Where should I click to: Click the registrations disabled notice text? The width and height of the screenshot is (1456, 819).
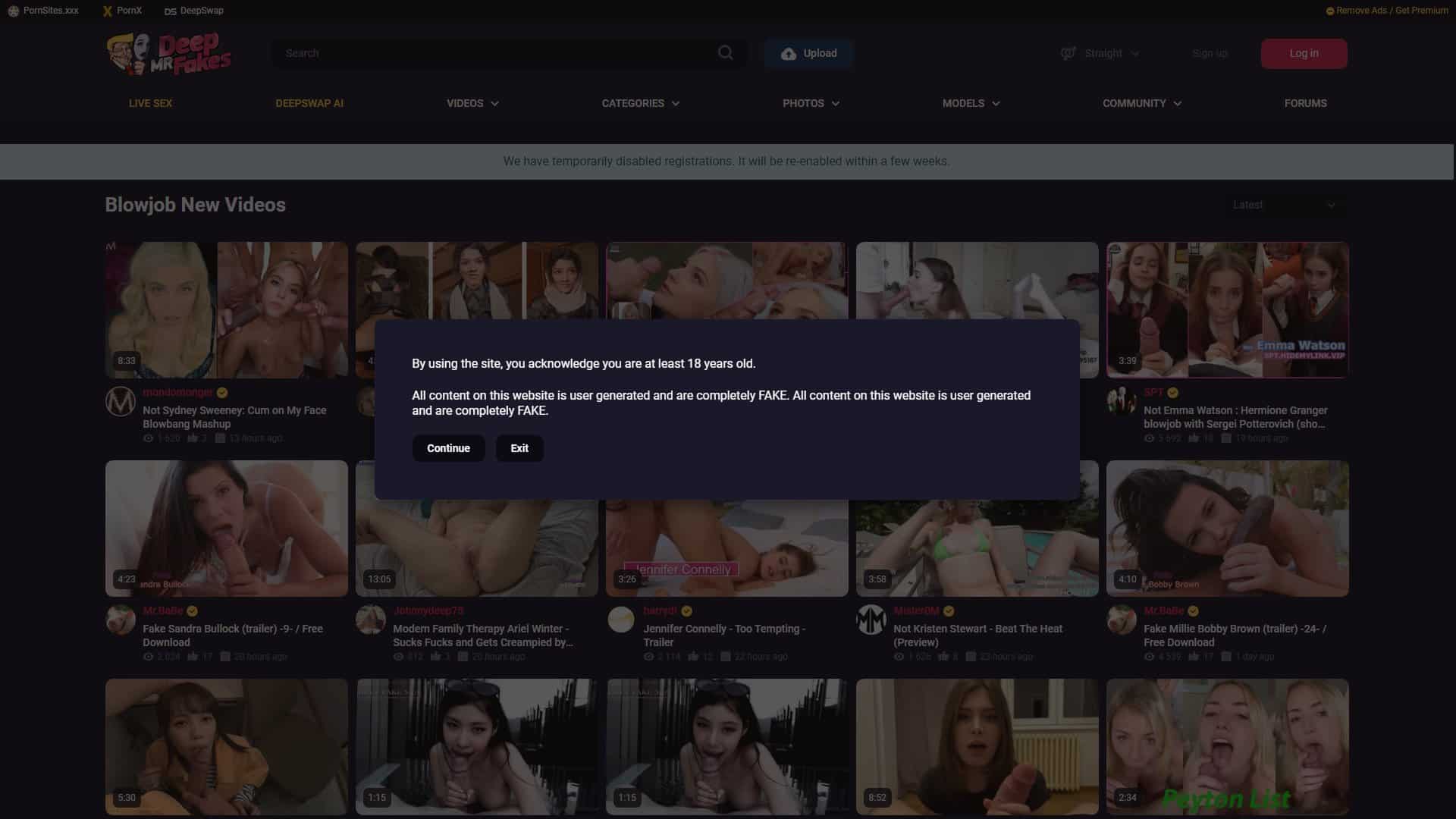pyautogui.click(x=726, y=162)
